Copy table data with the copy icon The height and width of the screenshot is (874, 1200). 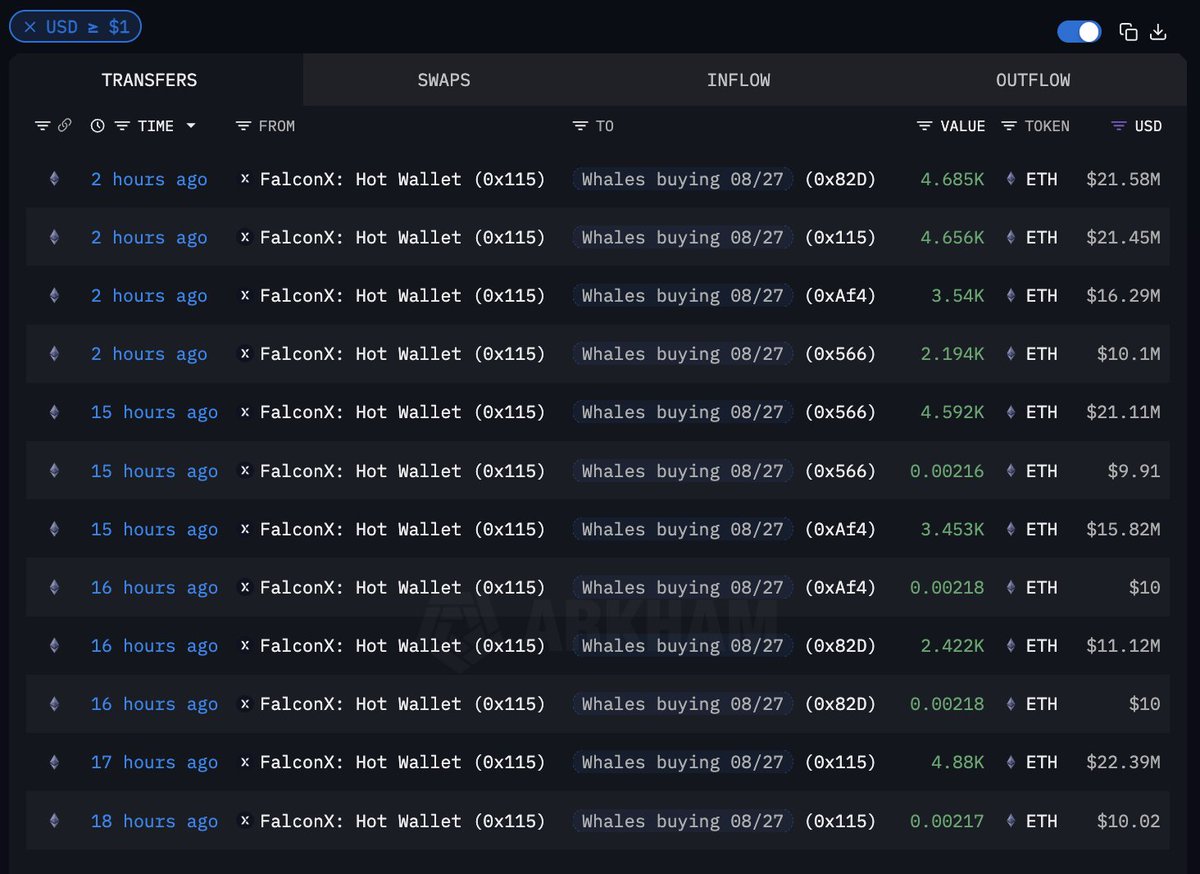(1128, 32)
